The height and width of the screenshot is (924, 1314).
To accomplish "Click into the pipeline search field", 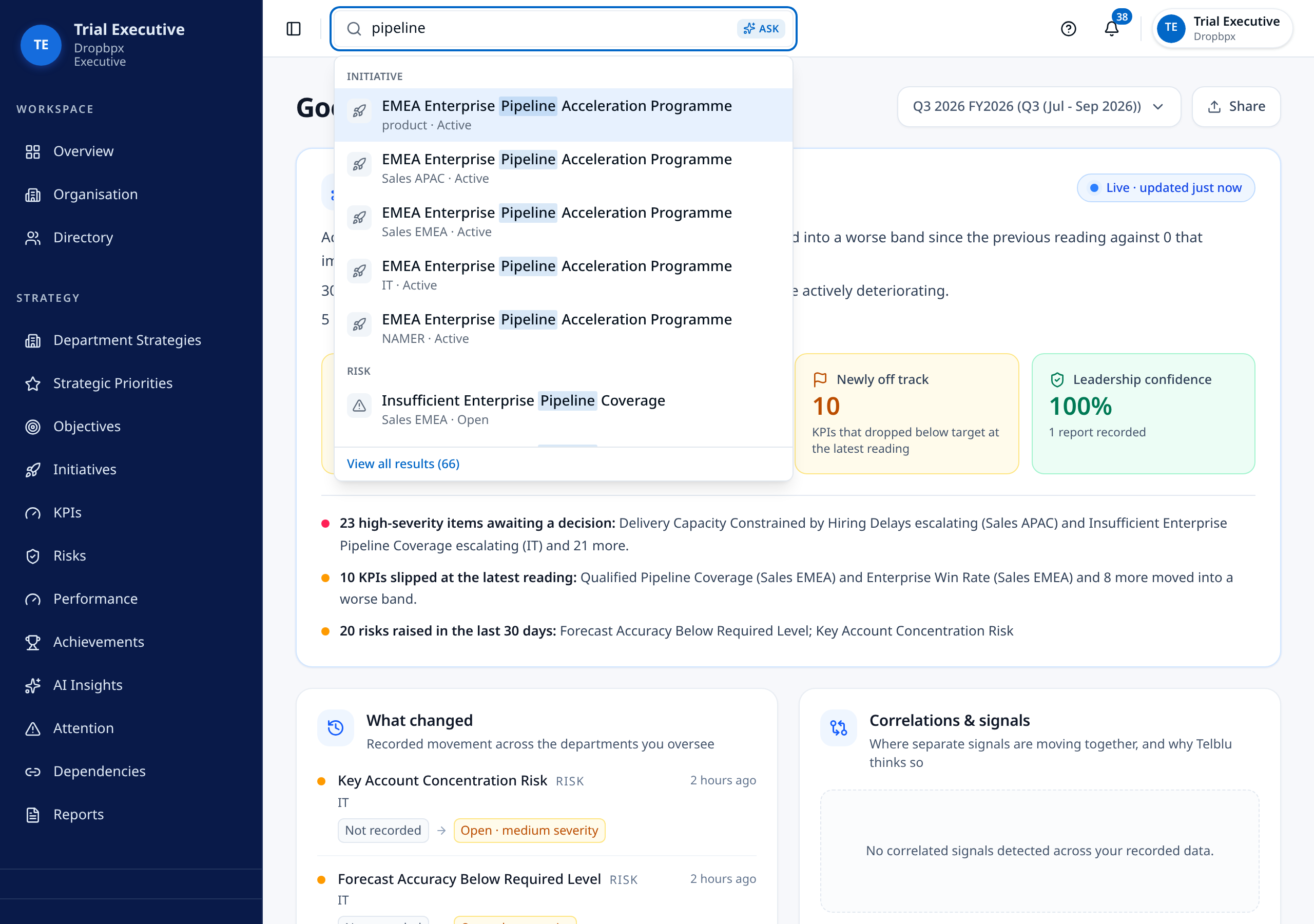I will [549, 28].
